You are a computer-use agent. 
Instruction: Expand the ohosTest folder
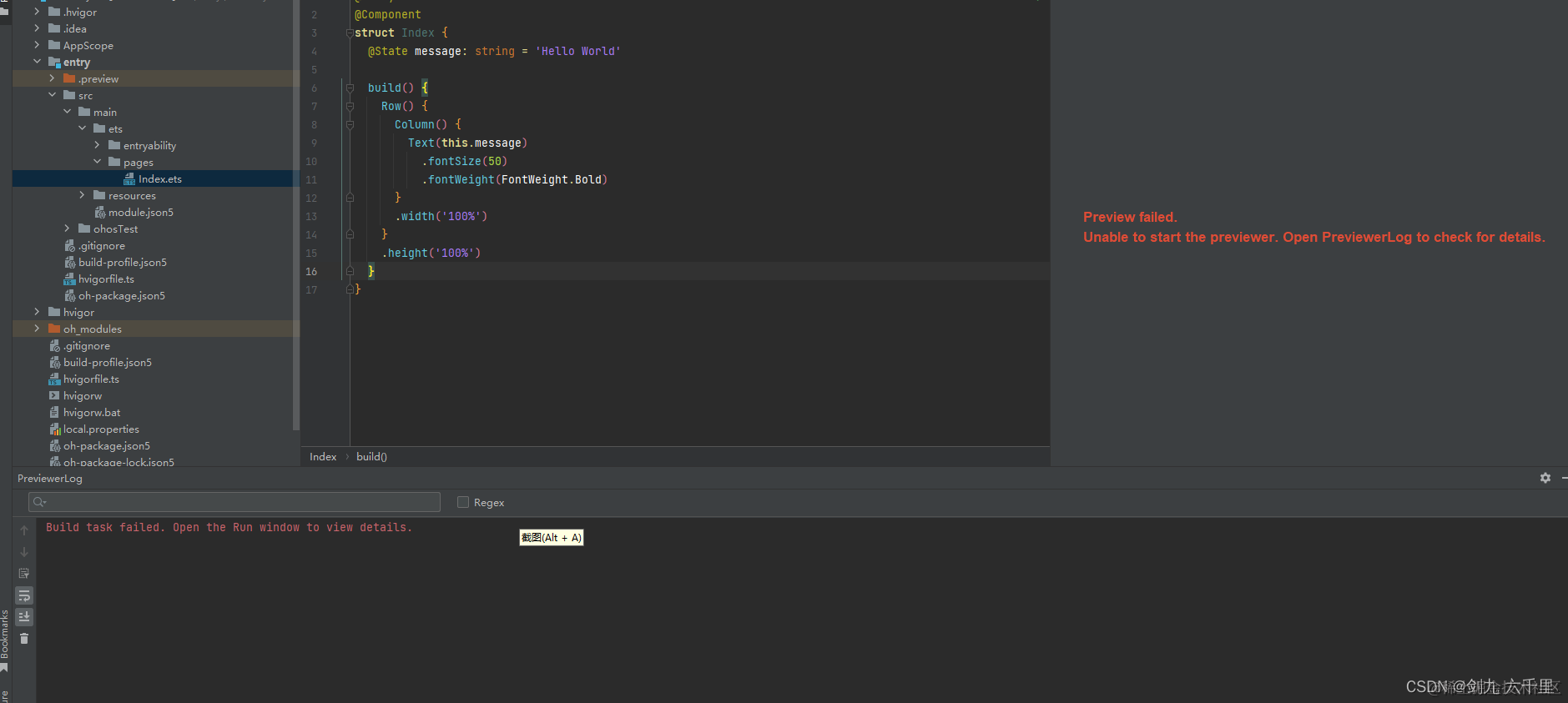[67, 228]
